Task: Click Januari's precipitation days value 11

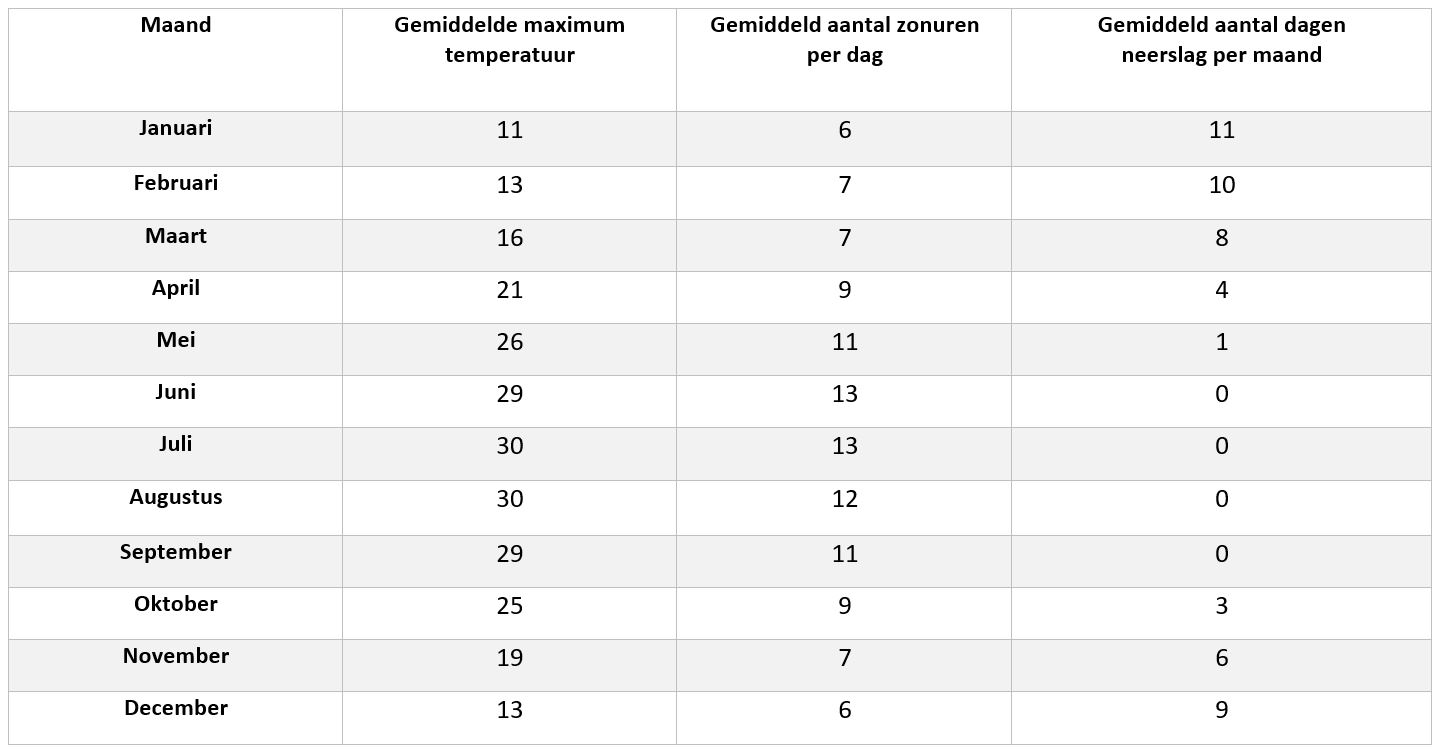Action: click(x=1221, y=130)
